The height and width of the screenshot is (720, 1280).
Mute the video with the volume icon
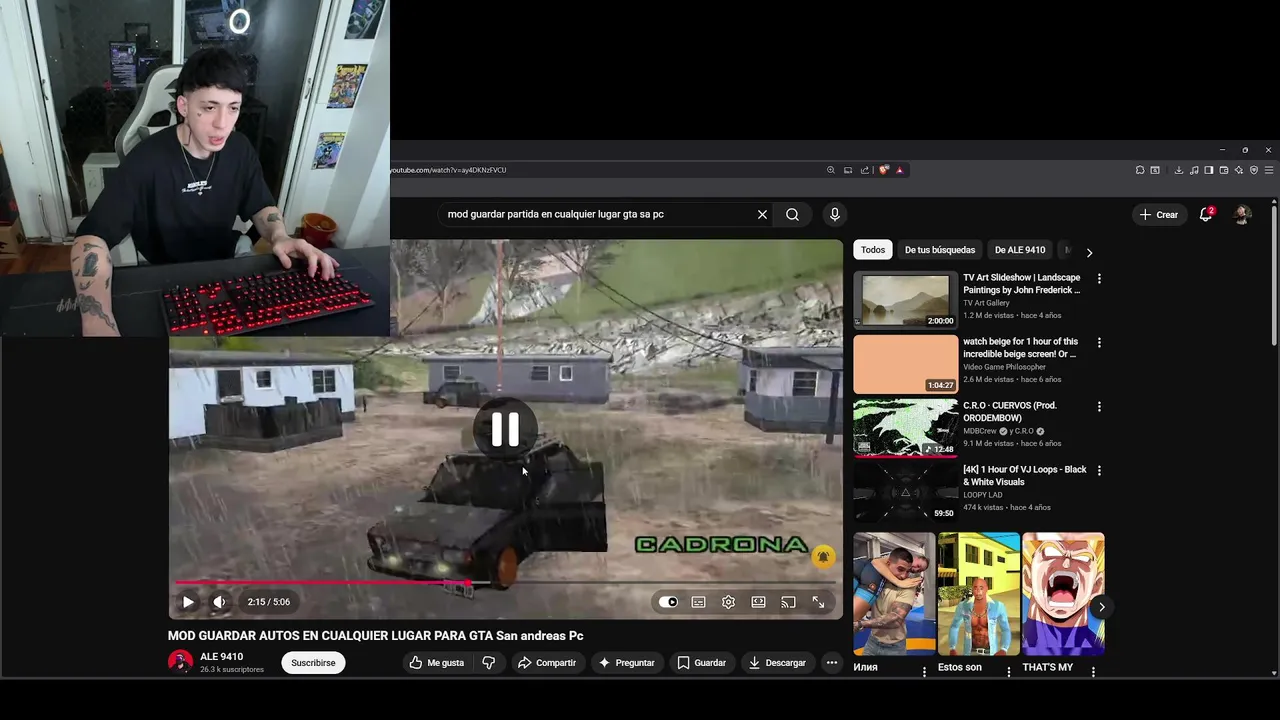(219, 602)
